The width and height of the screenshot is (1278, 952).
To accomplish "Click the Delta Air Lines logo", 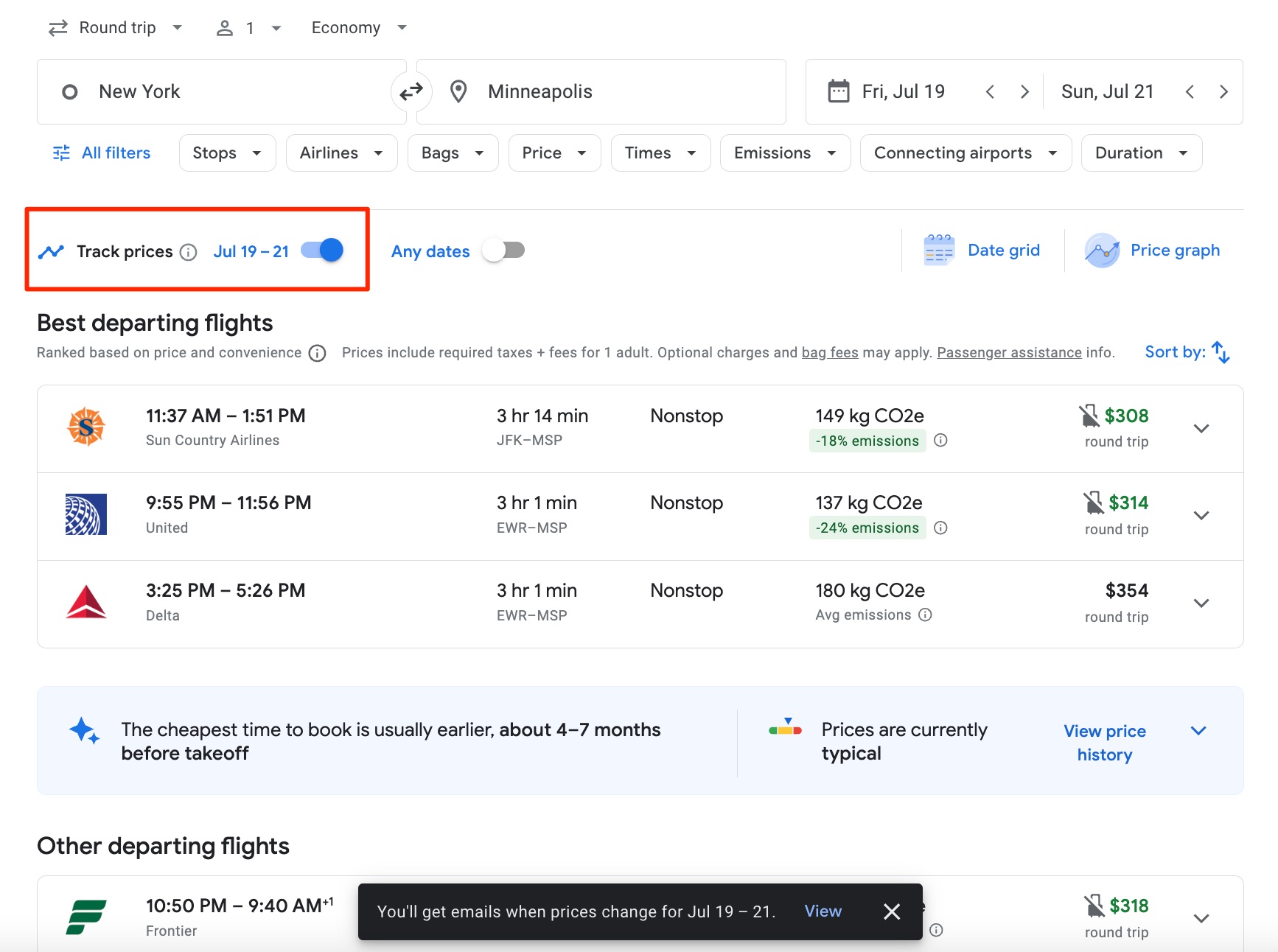I will tap(86, 602).
